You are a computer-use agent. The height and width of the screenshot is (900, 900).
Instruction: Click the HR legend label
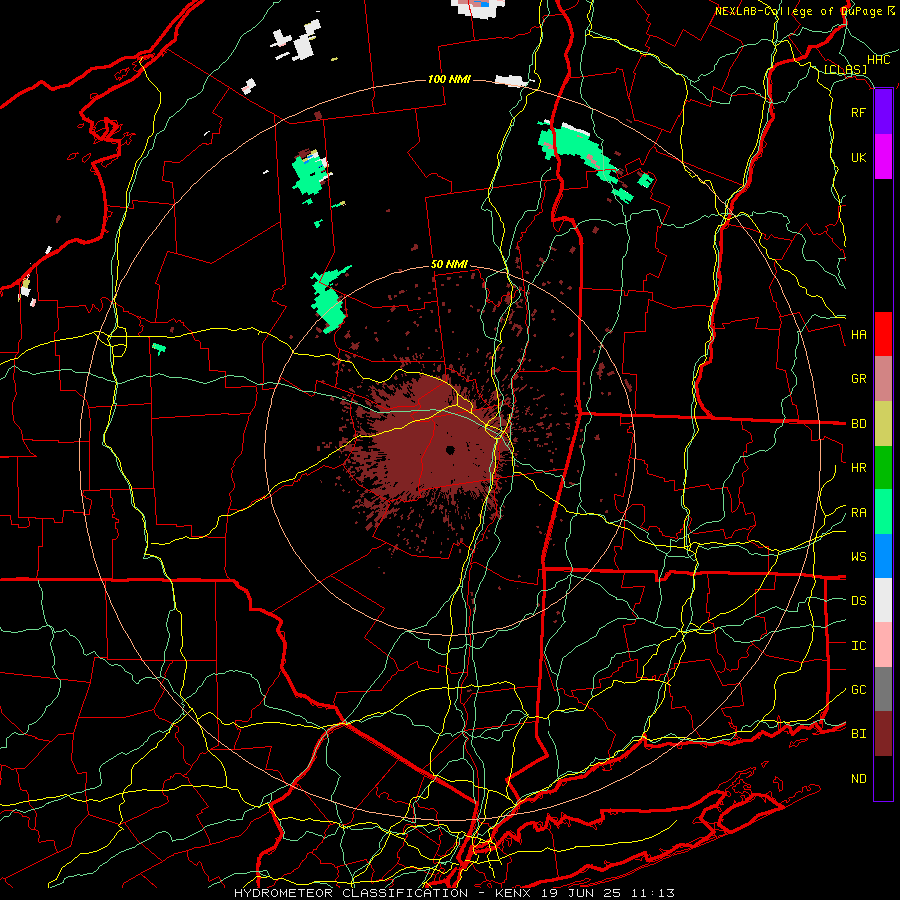(x=858, y=468)
